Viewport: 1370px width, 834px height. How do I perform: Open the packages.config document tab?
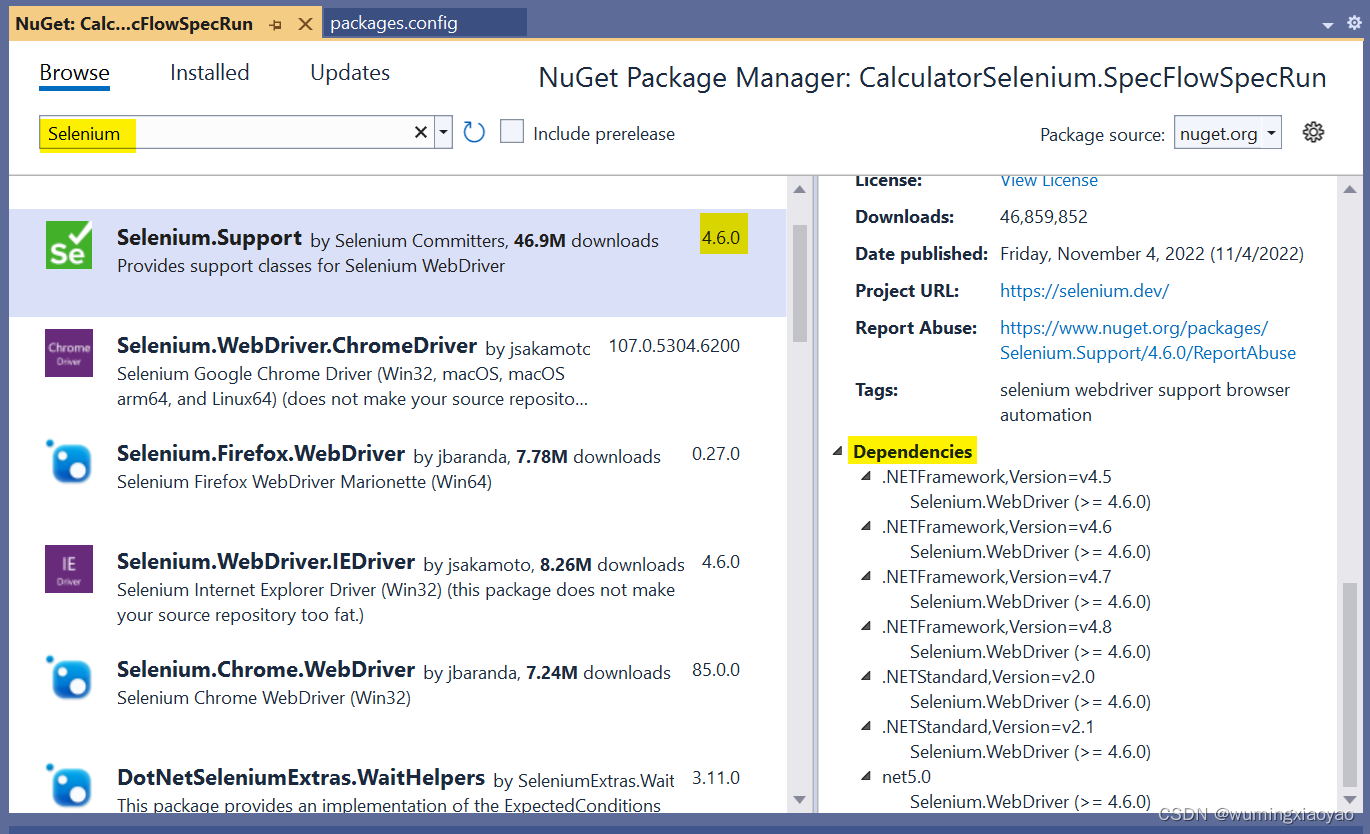point(425,23)
